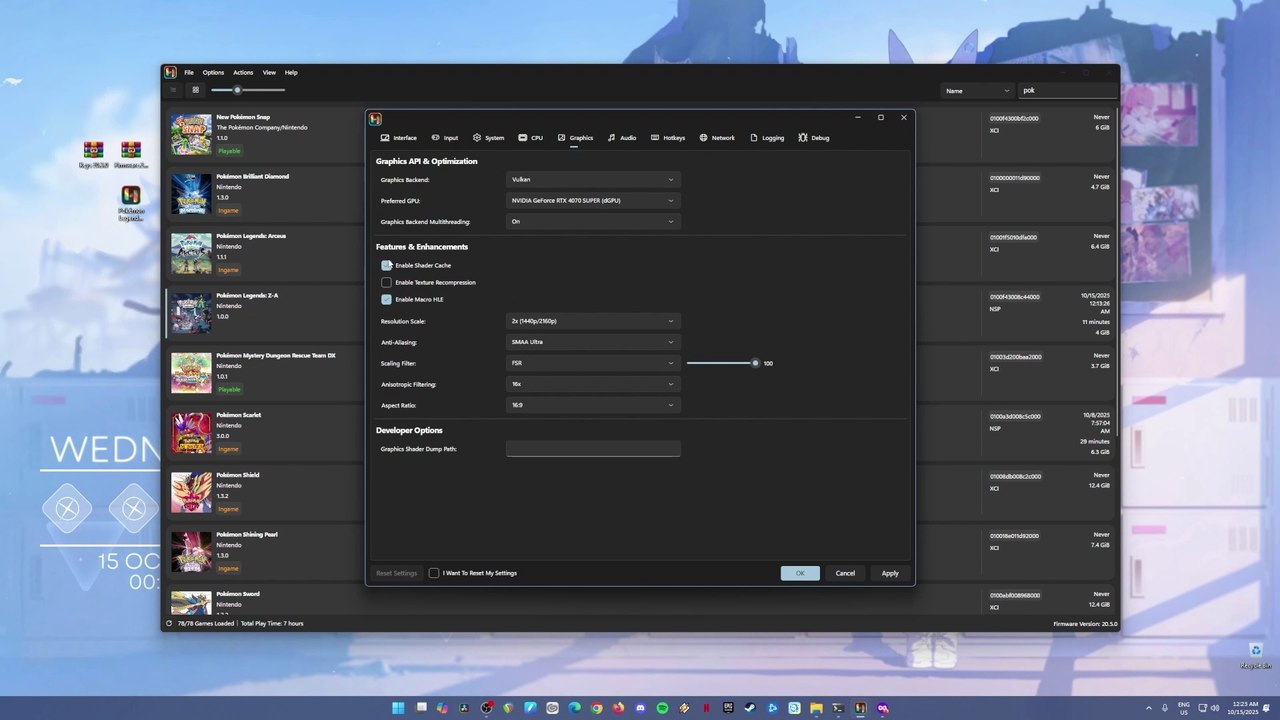Switch to grid view in game list
Viewport: 1280px width, 720px height.
click(x=195, y=90)
